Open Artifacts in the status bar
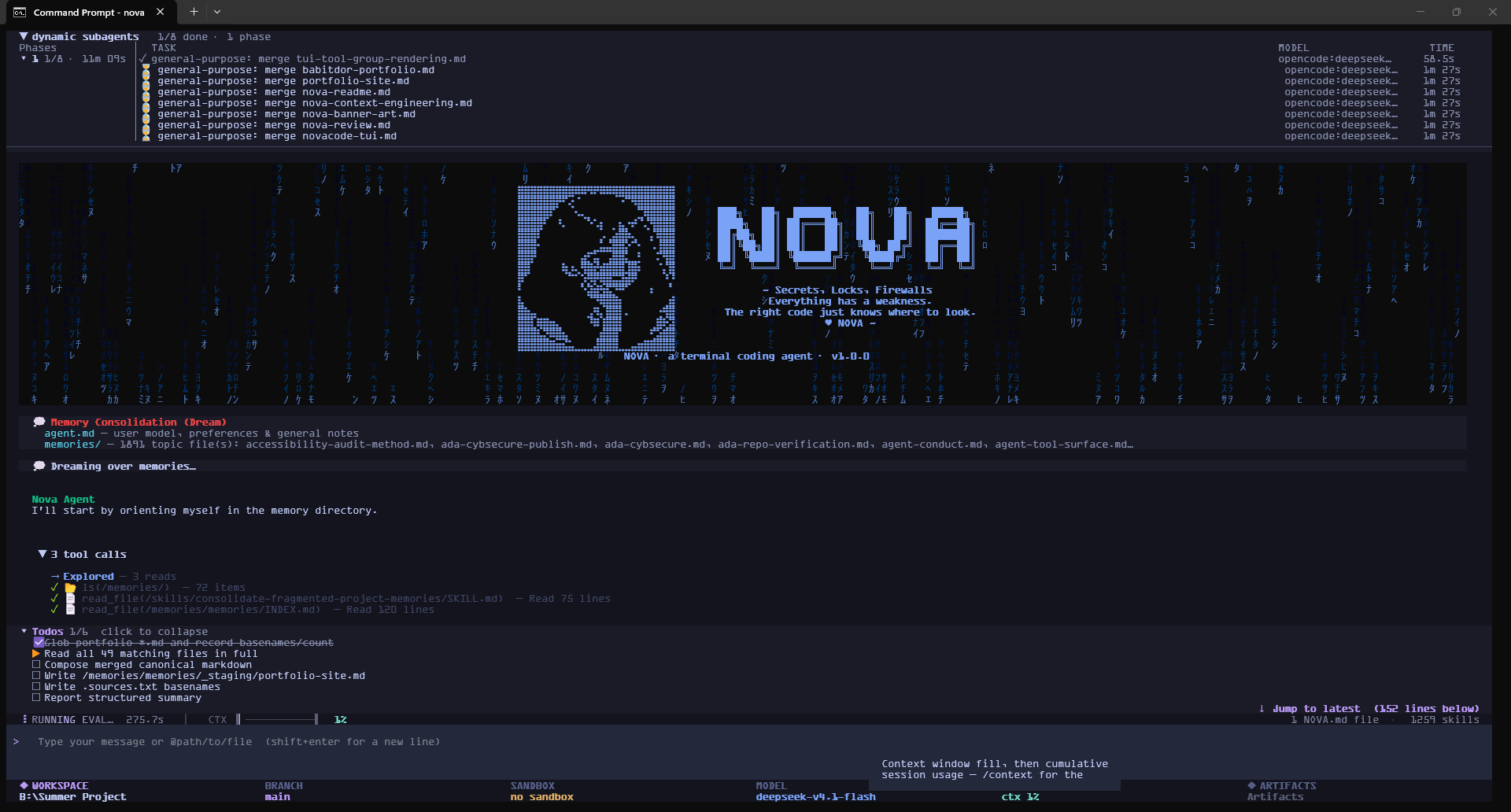The width and height of the screenshot is (1511, 812). (1275, 797)
